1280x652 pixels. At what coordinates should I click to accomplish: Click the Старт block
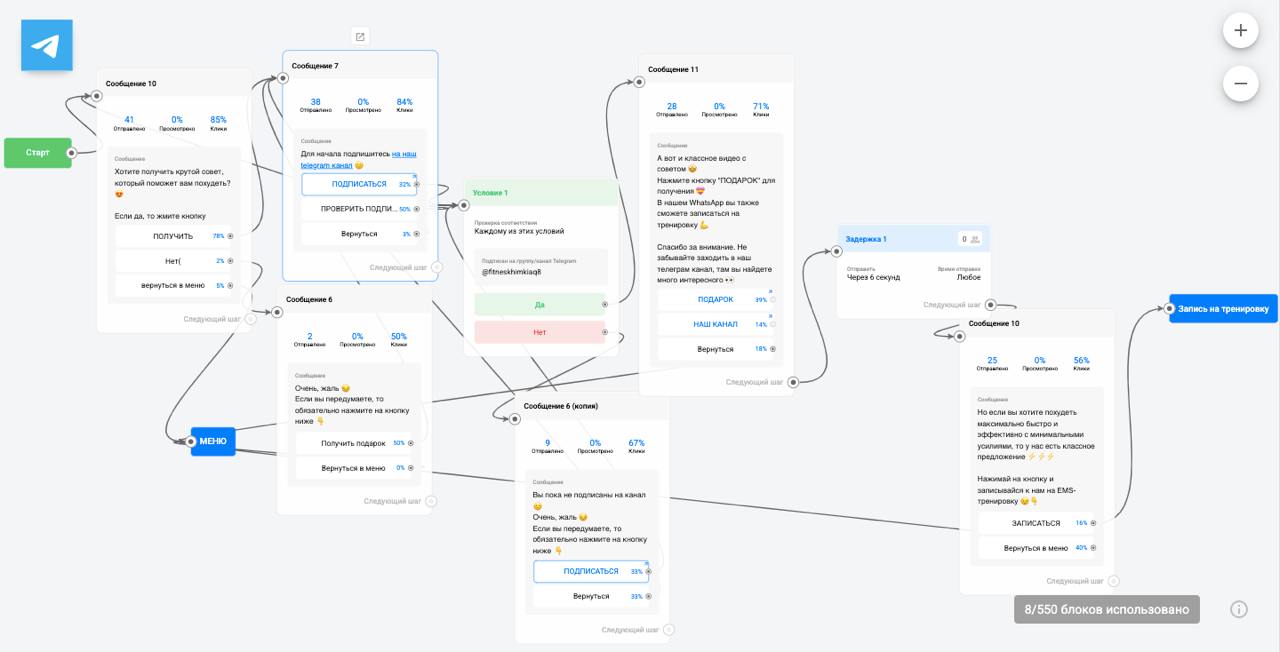point(37,153)
